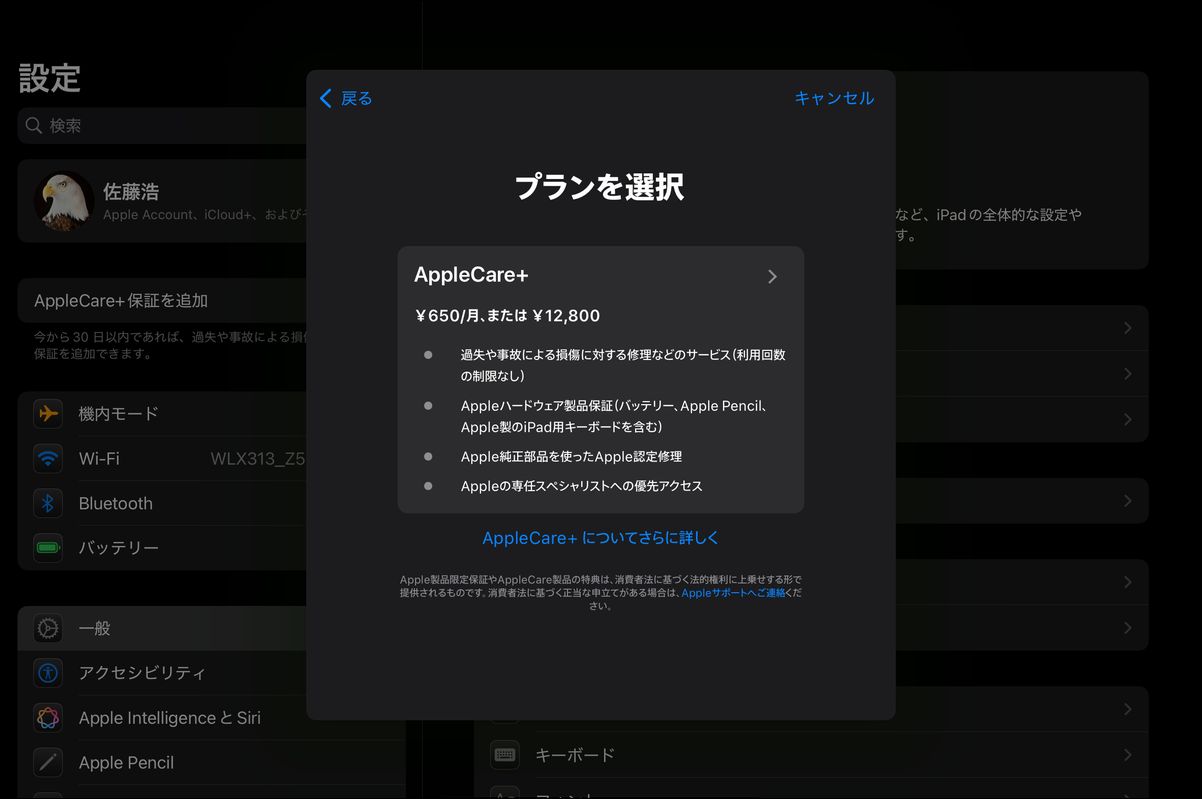1202x799 pixels.
Task: Click the chevron on the キーボード row
Action: pyautogui.click(x=1128, y=754)
